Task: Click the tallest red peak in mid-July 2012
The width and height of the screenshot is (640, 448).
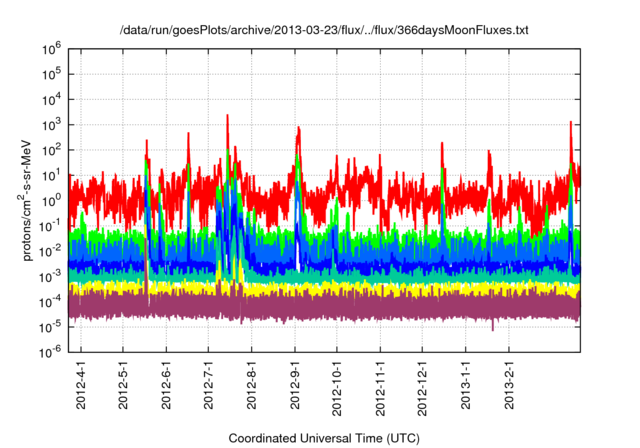Action: pos(227,118)
